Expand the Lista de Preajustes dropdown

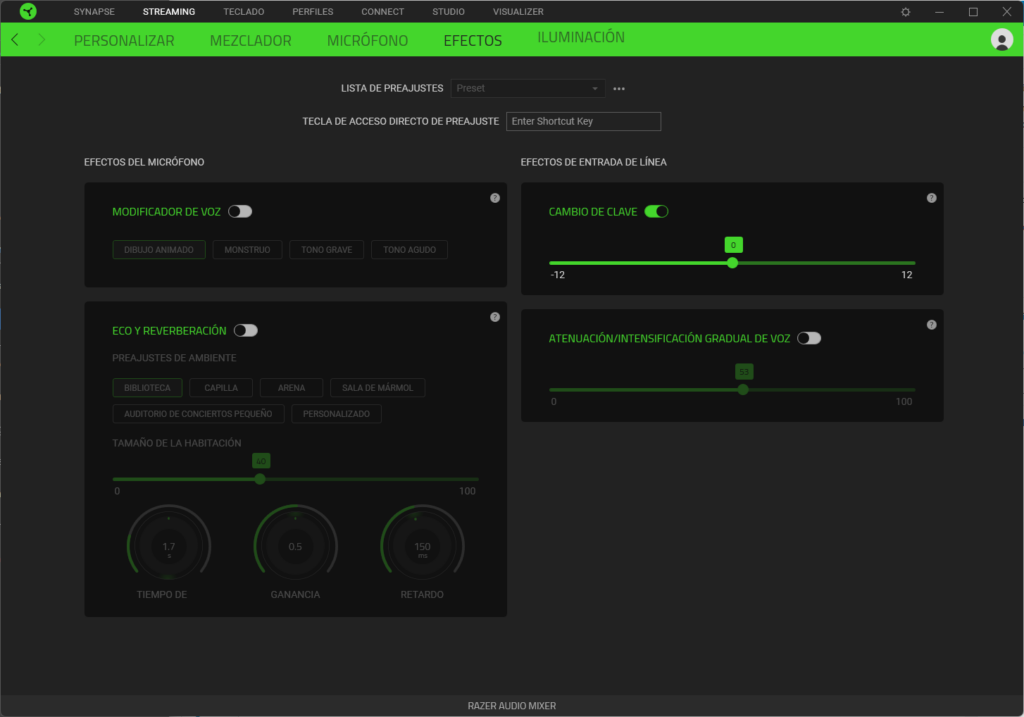528,88
